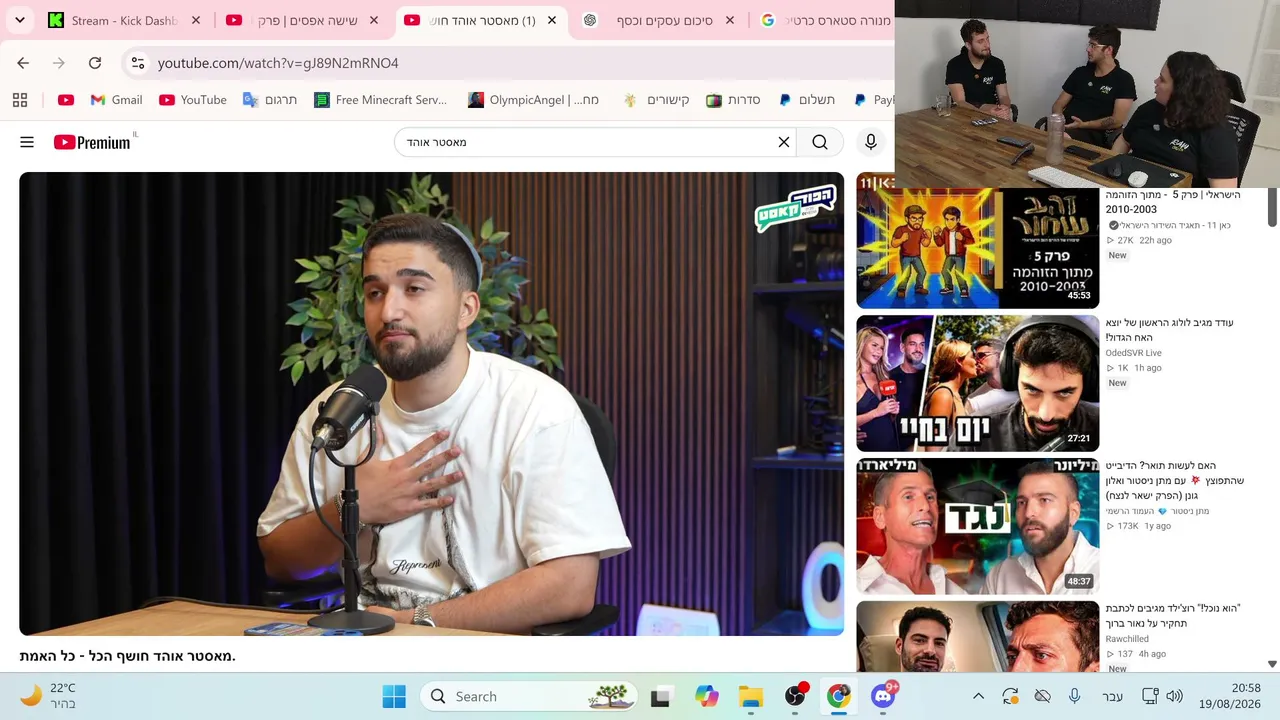The image size is (1280, 720).
Task: Switch to the Stream - Kick Dashboard tab
Action: (x=125, y=20)
